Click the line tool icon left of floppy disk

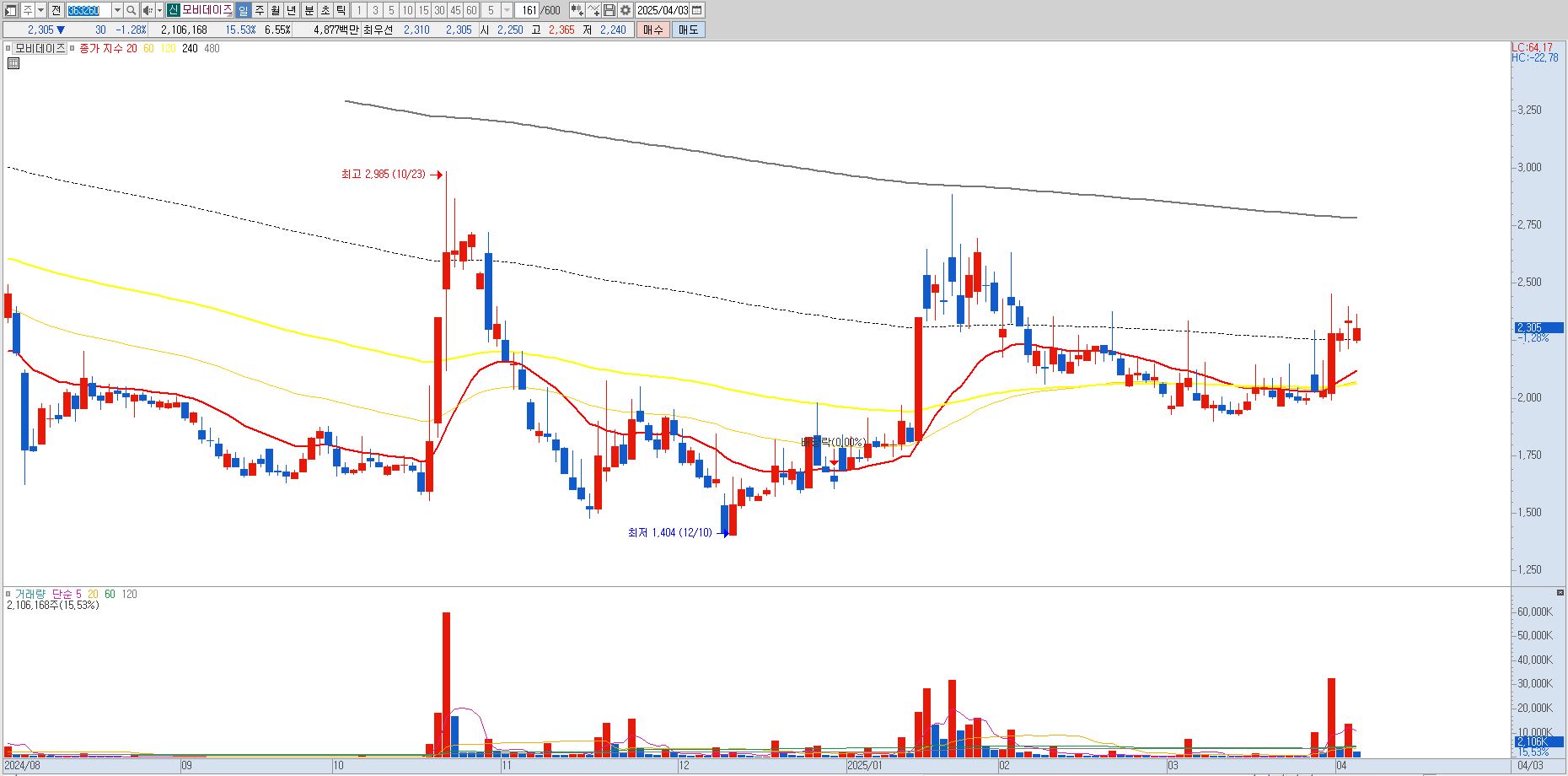[593, 10]
